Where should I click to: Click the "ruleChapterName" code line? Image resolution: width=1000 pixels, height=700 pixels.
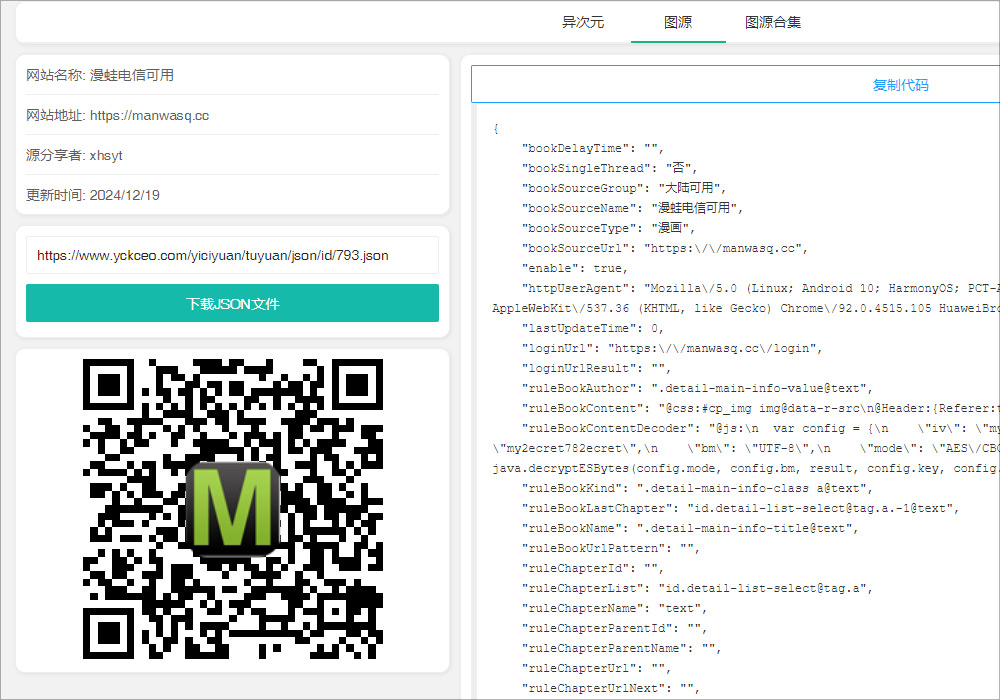(x=614, y=608)
